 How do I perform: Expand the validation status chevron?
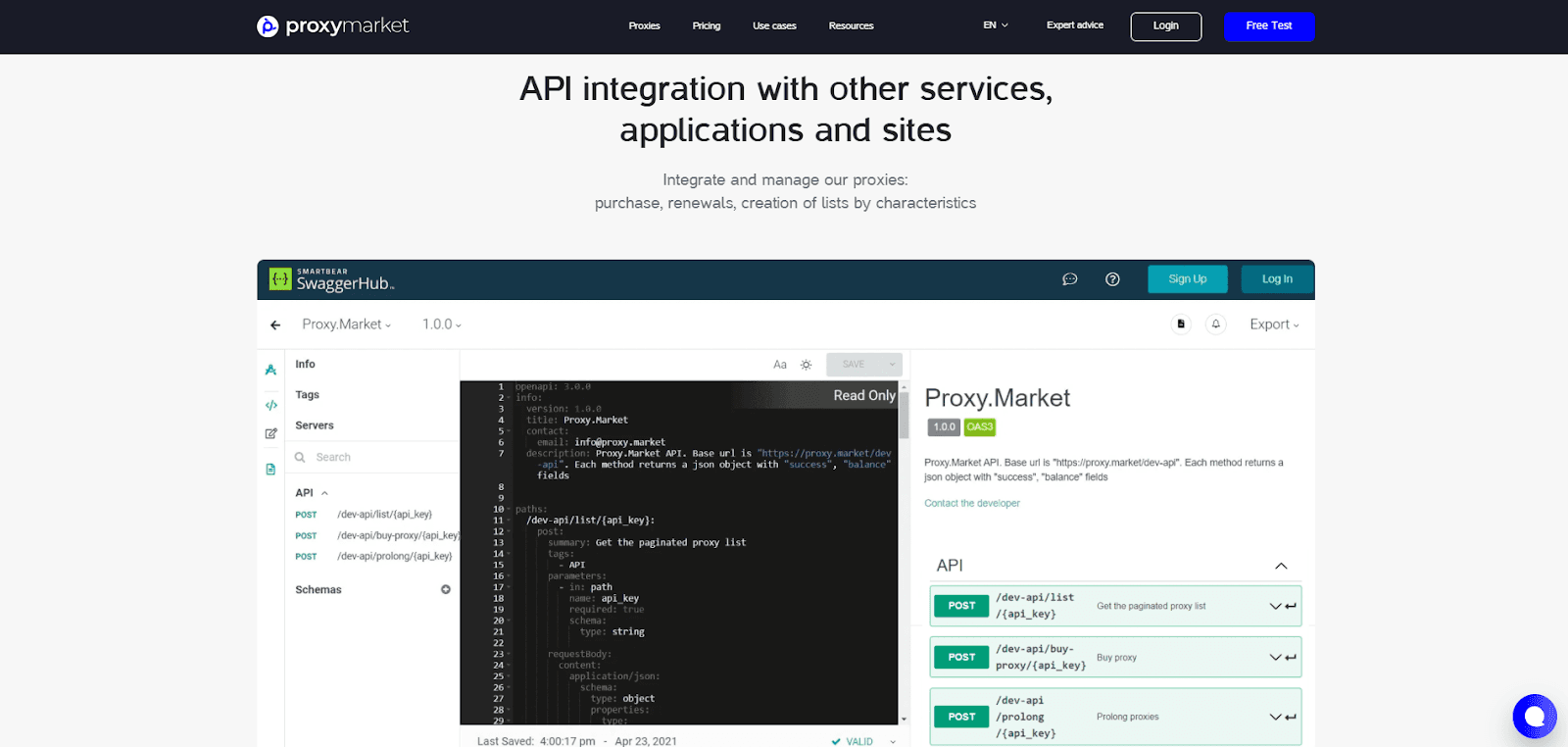tap(893, 742)
